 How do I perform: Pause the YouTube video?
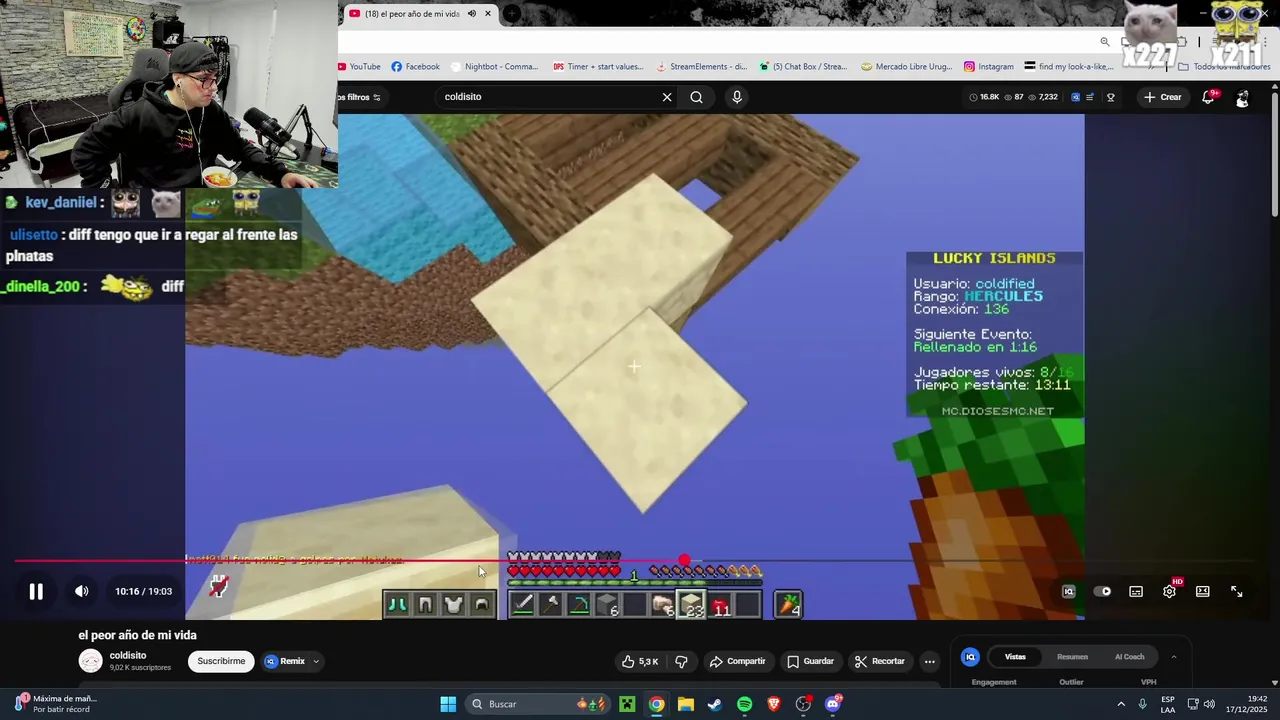coord(36,591)
